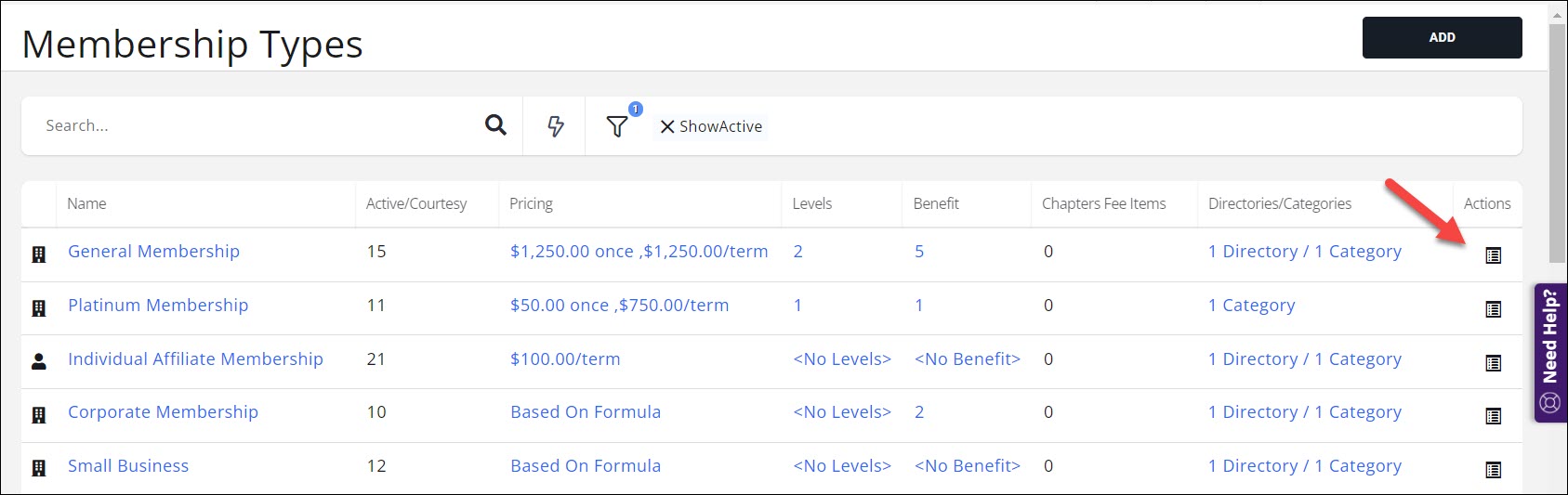Type in the Search field

(251, 125)
